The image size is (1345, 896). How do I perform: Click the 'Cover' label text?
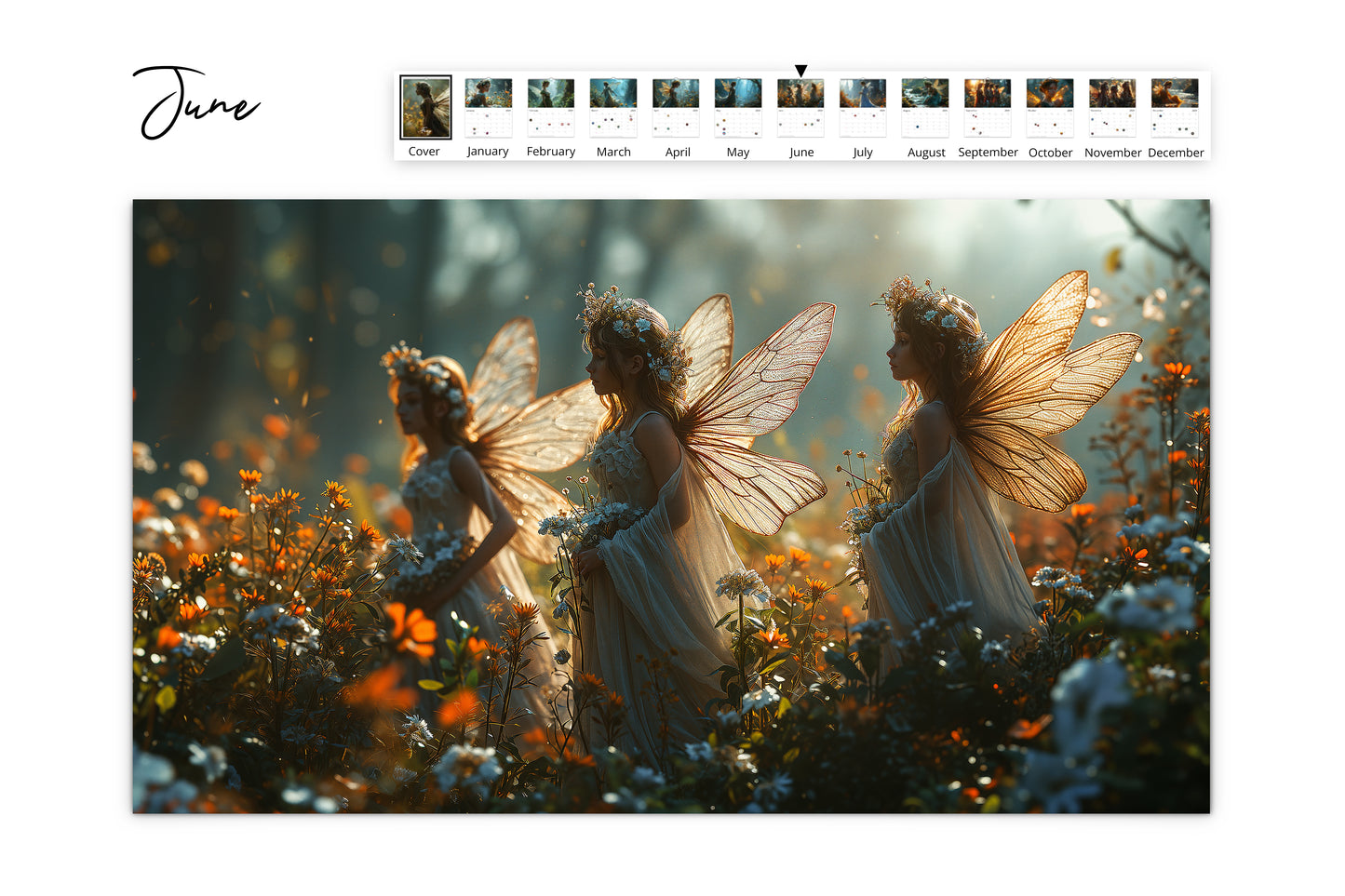pos(424,152)
